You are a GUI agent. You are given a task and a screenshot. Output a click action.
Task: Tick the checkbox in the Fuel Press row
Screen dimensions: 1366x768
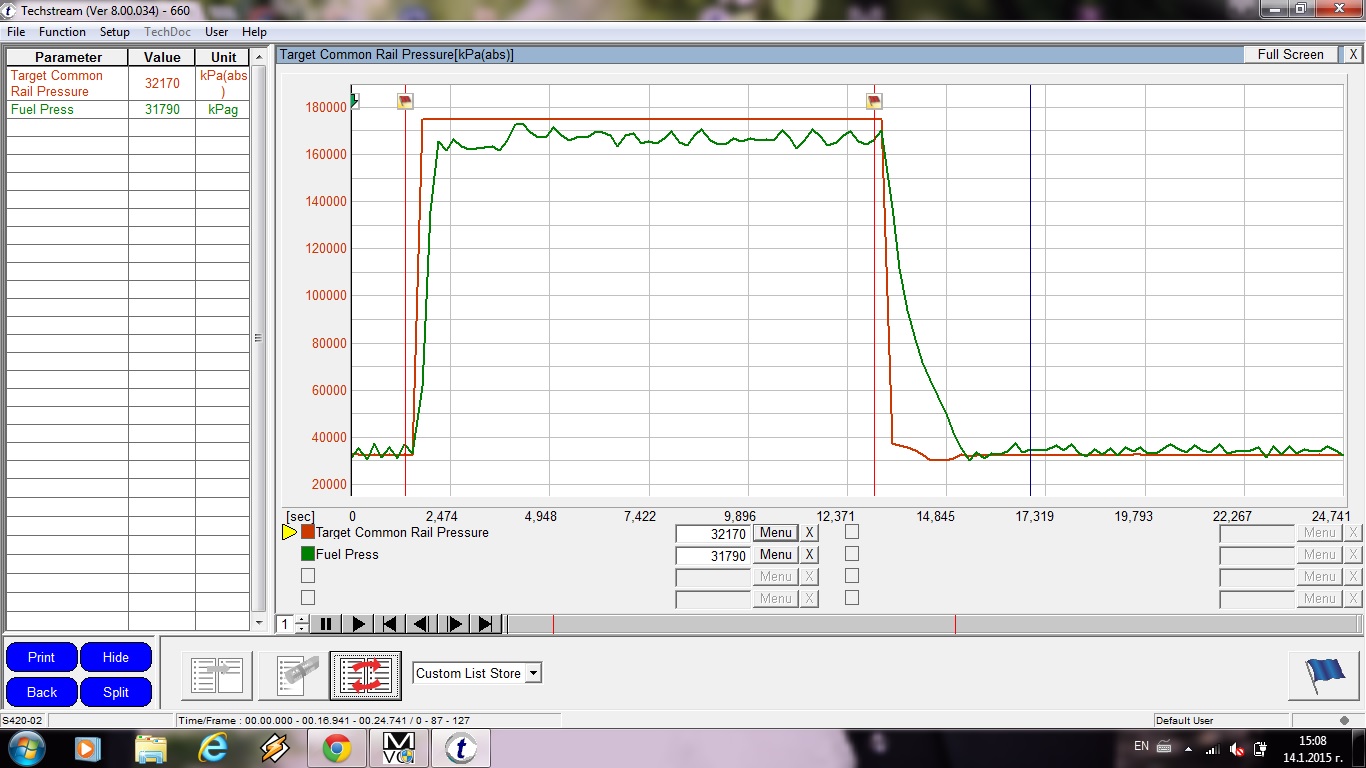tap(852, 554)
